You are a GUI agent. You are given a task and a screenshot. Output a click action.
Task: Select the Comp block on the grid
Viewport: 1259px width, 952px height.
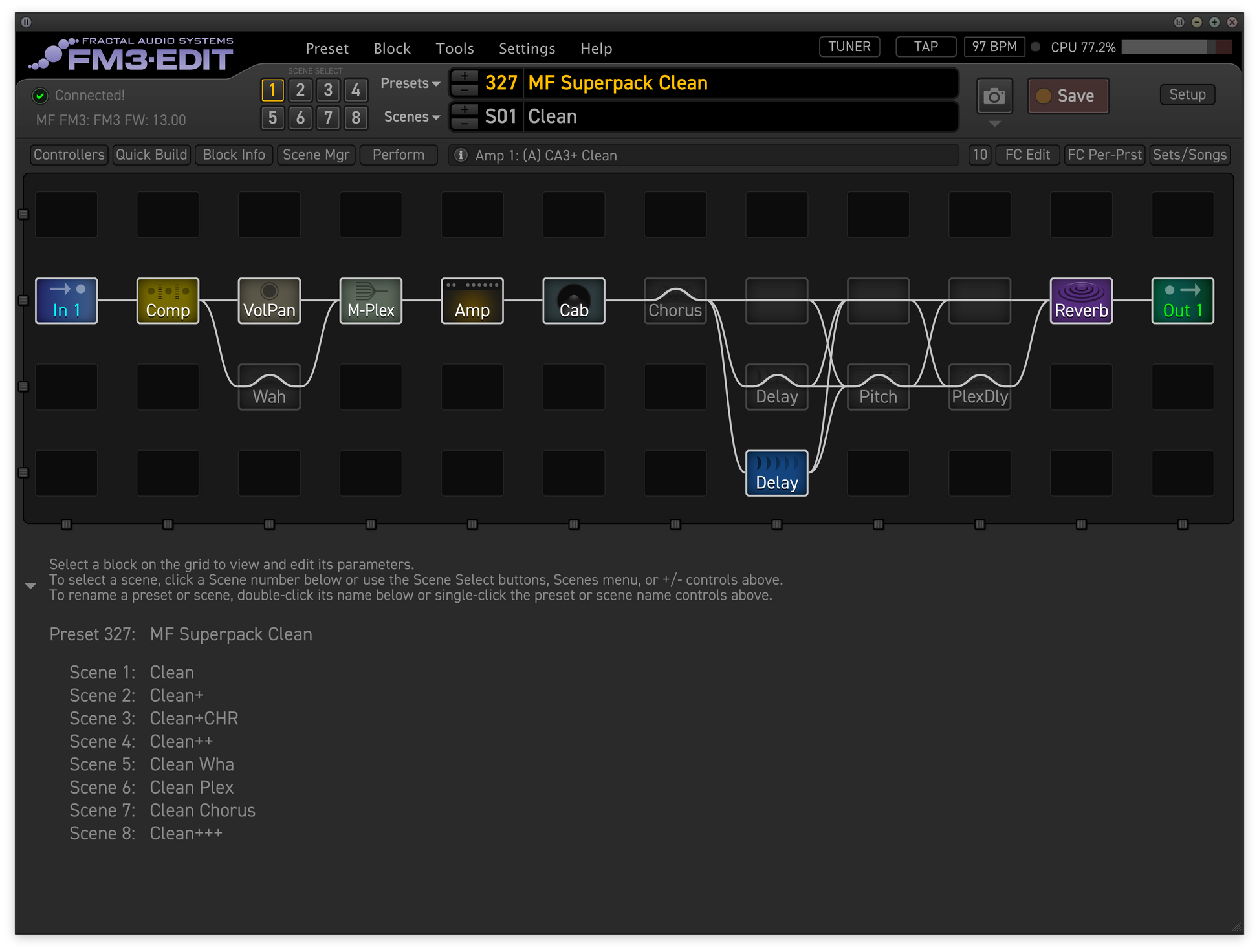168,301
